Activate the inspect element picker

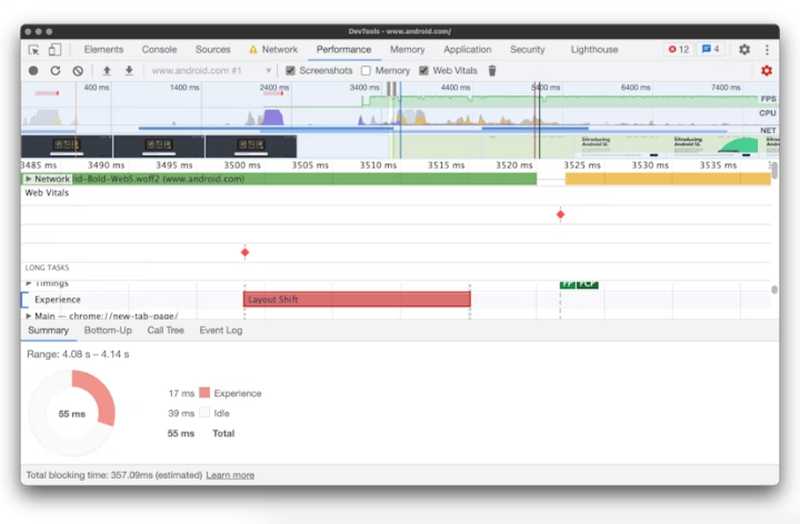(x=34, y=49)
